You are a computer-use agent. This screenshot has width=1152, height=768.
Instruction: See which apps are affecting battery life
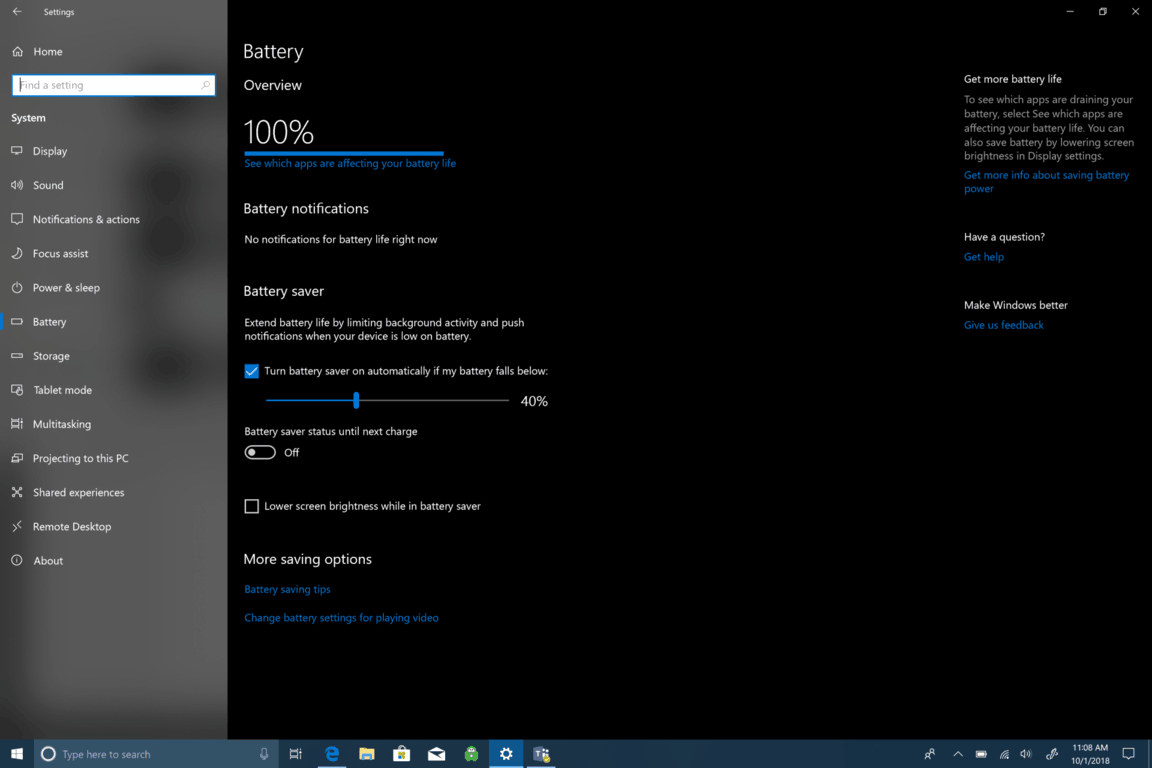pos(350,163)
